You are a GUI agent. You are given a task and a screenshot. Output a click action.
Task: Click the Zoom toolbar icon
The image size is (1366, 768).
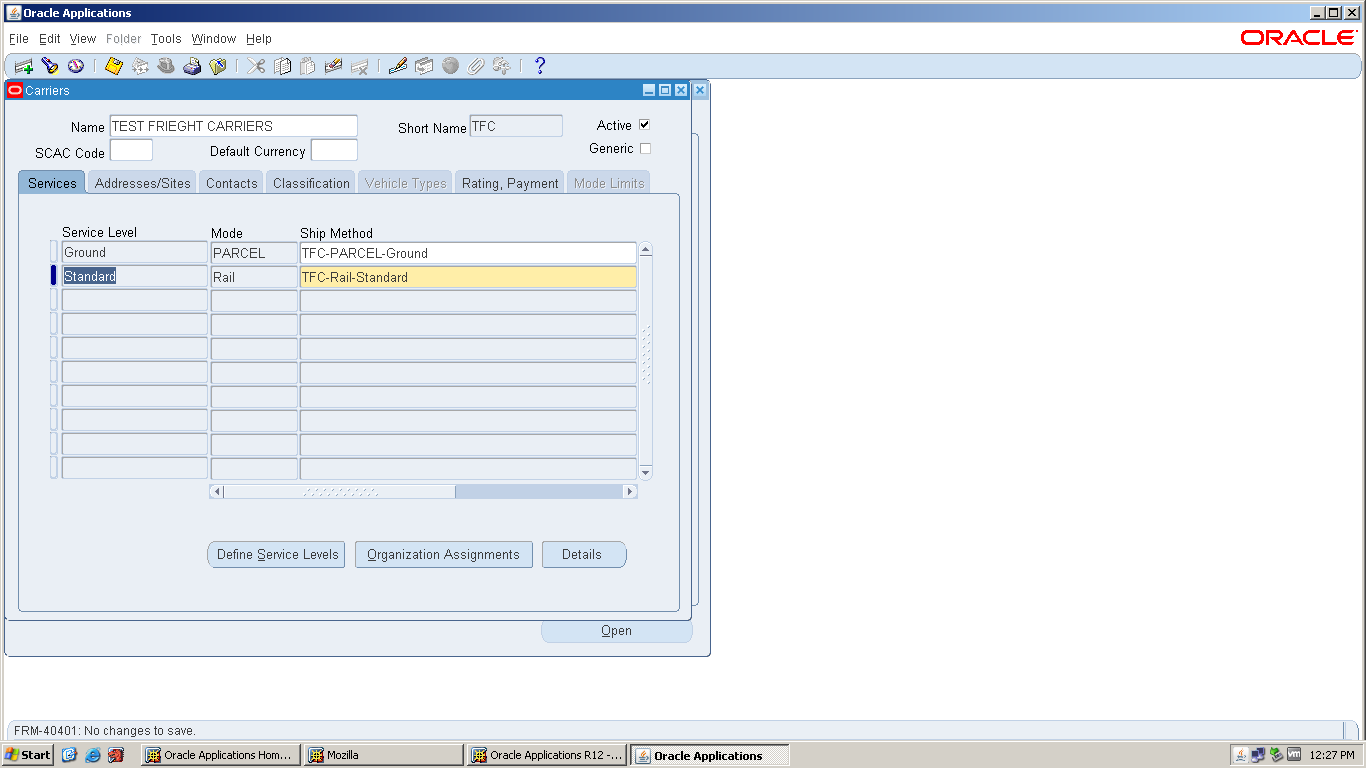[x=424, y=66]
